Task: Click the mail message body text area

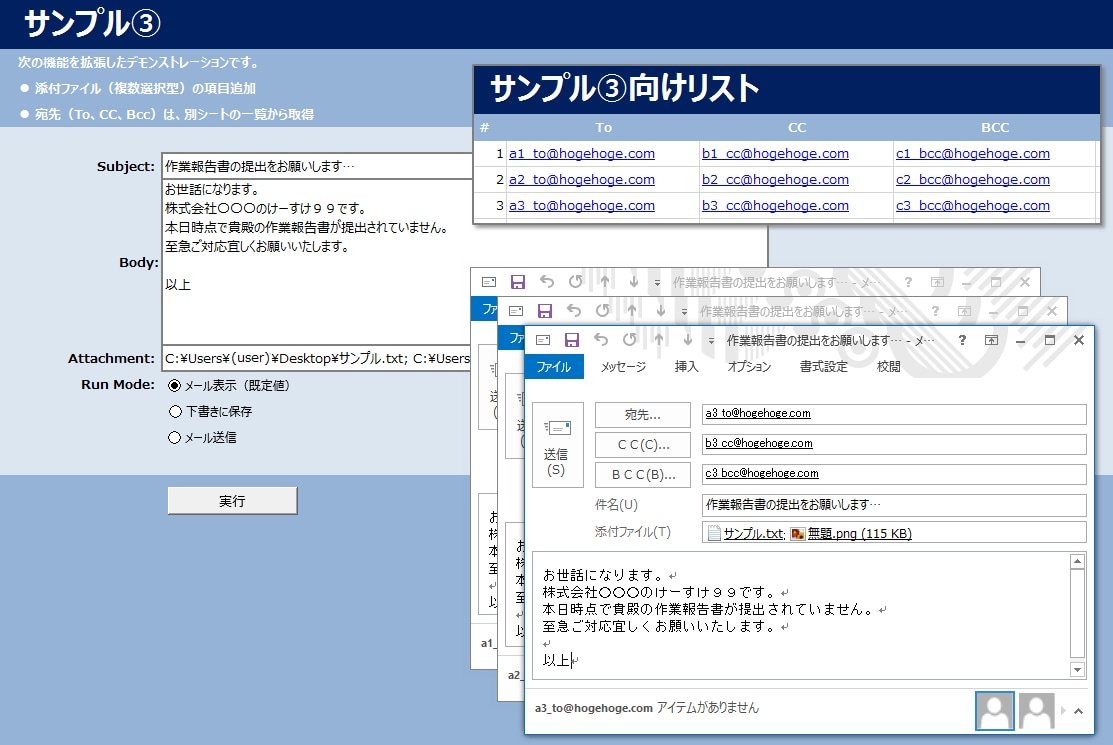Action: click(801, 616)
